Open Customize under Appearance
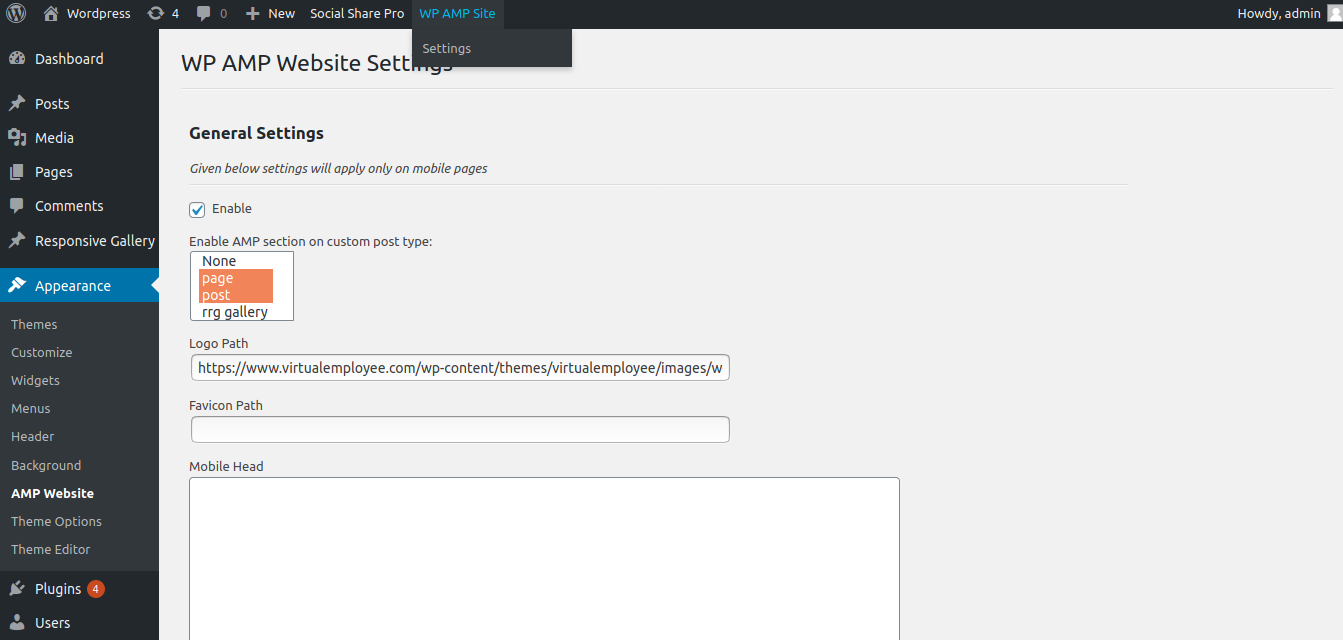 pyautogui.click(x=42, y=352)
